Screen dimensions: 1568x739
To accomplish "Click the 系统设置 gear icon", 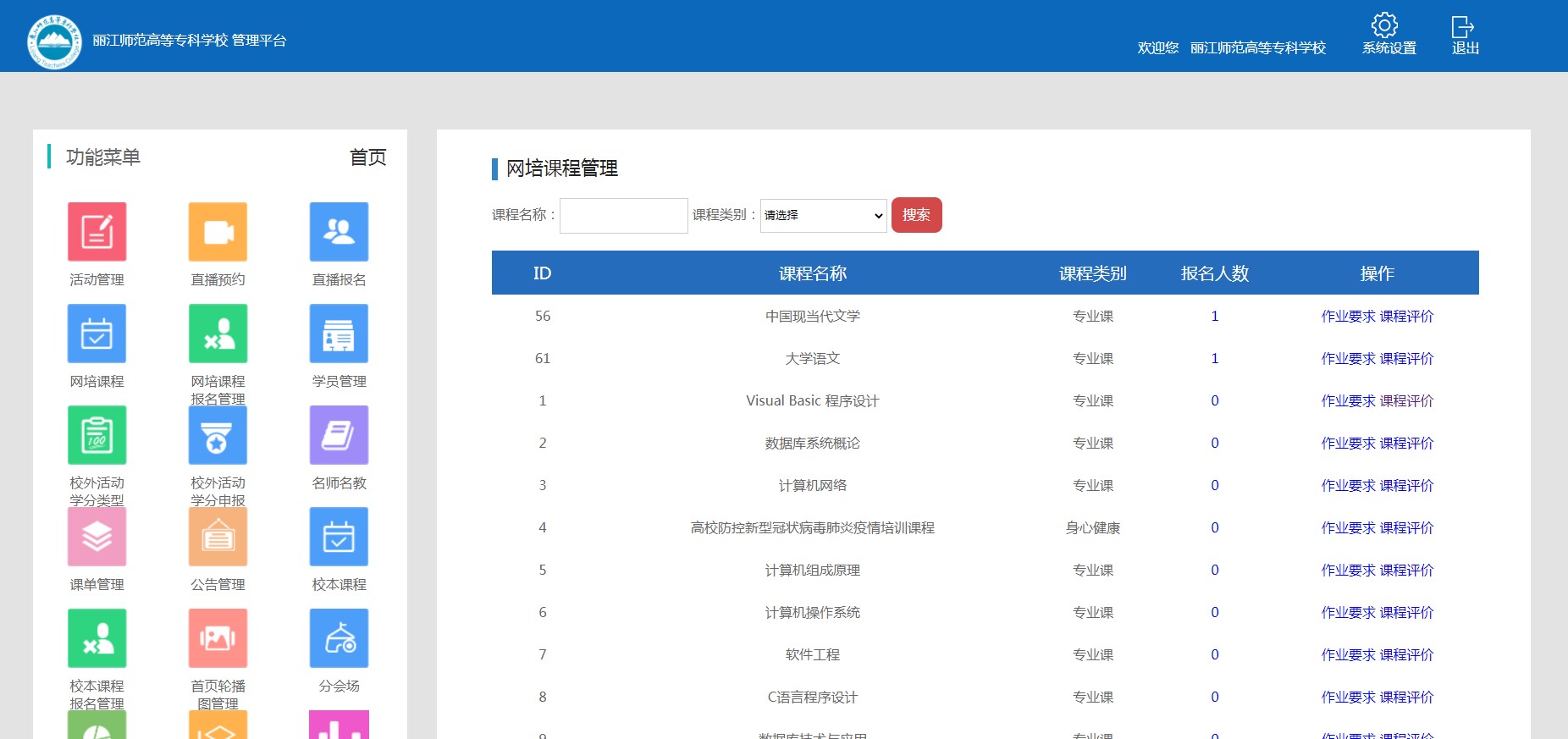I will tap(1384, 25).
